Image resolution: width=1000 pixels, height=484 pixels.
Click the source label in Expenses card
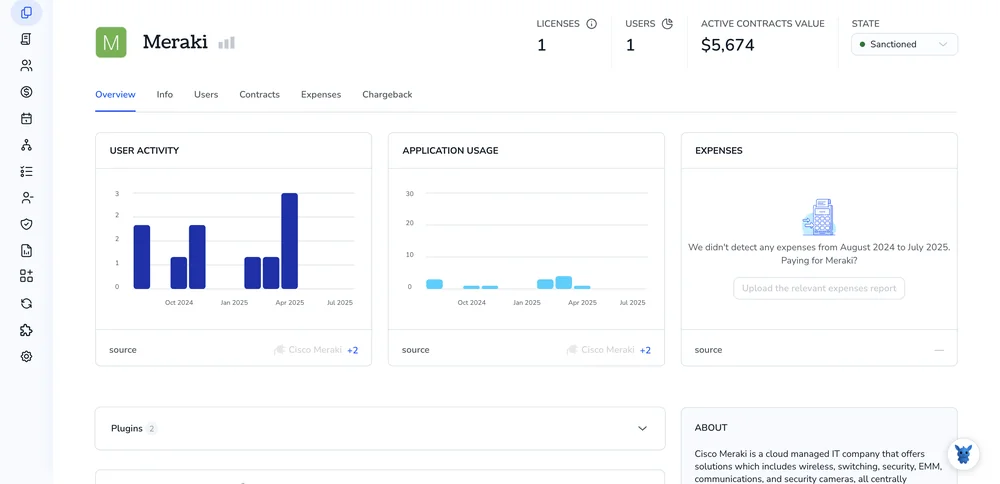pyautogui.click(x=708, y=350)
